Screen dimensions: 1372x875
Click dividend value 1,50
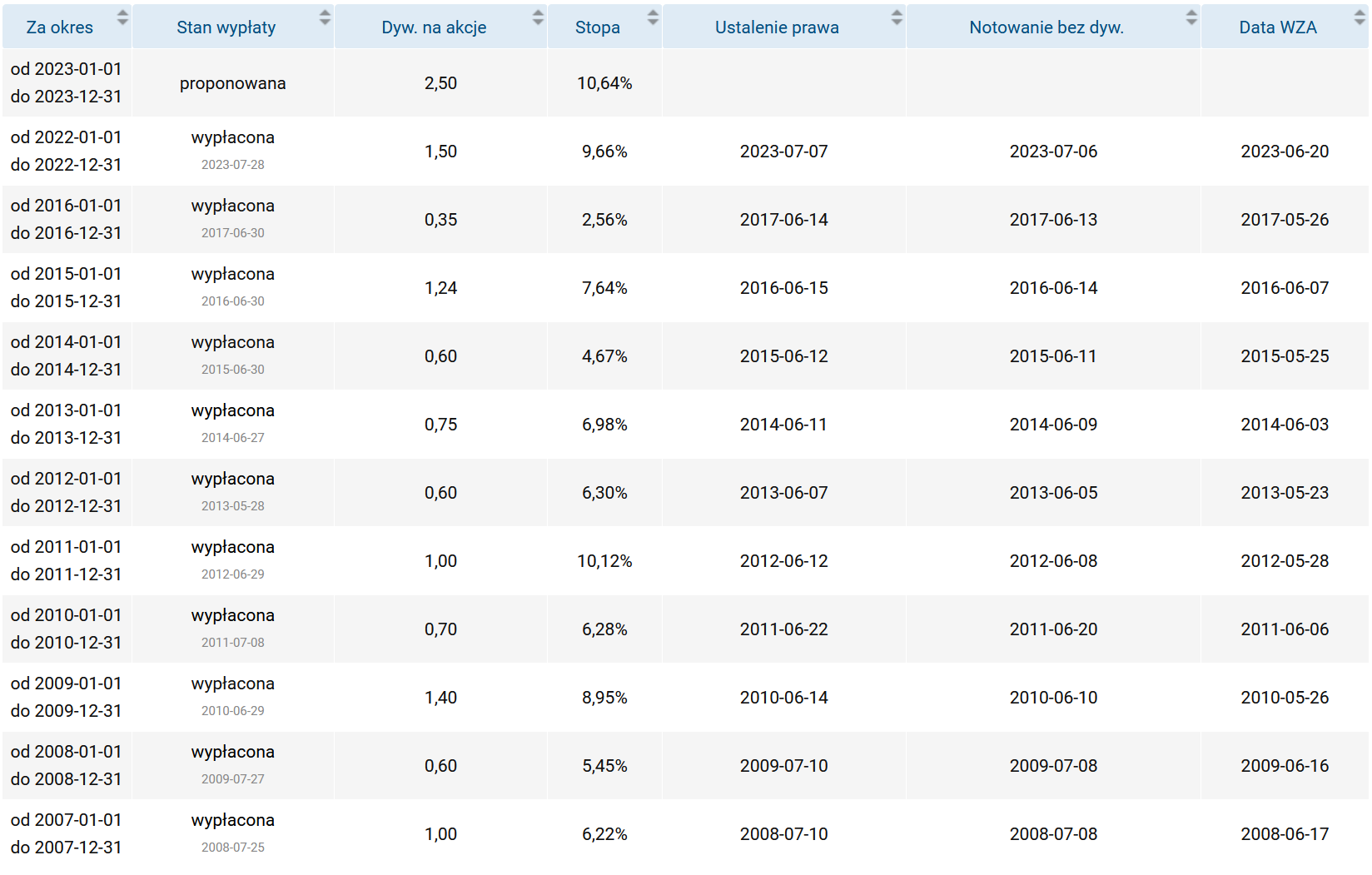440,152
